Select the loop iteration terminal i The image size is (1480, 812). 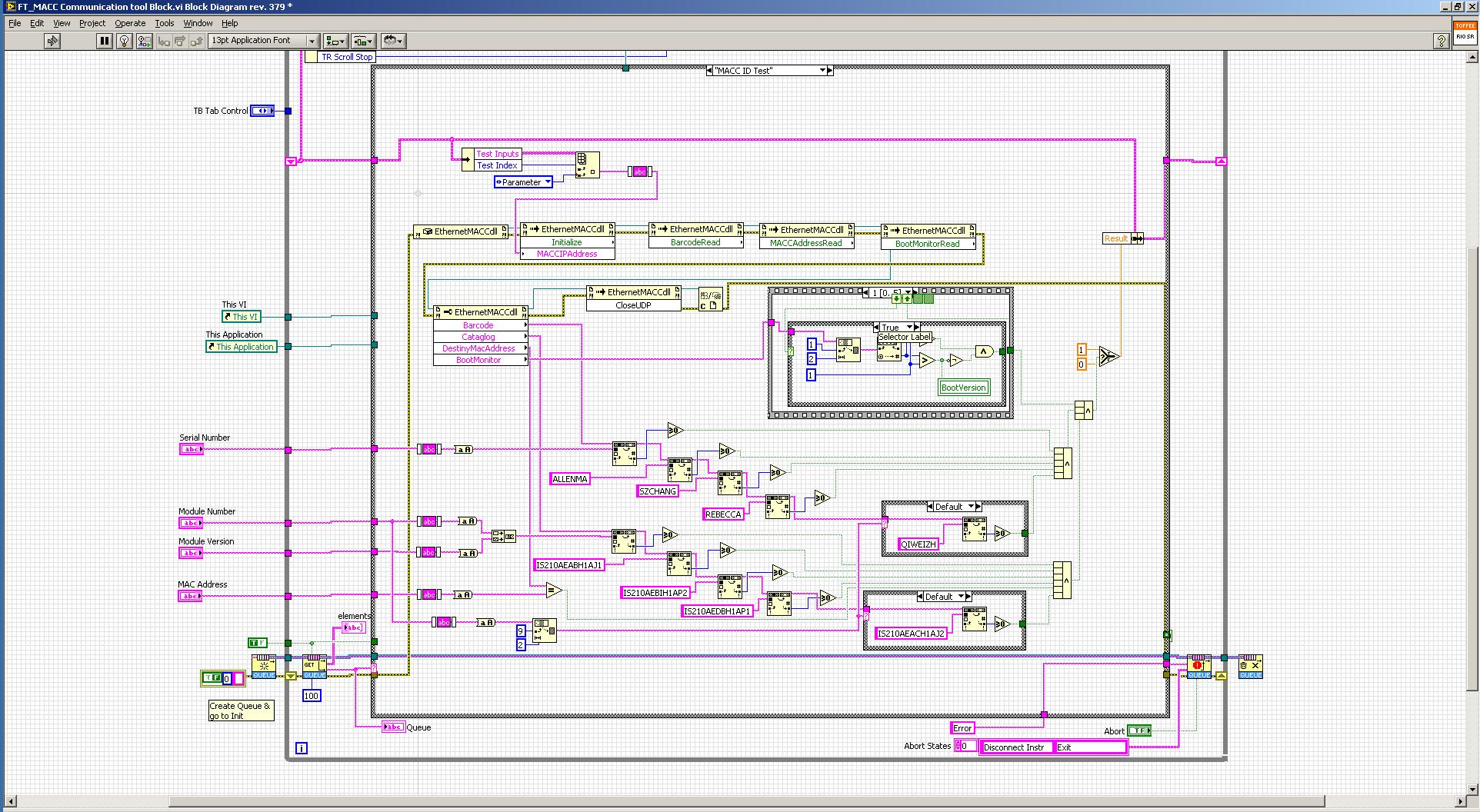click(302, 747)
